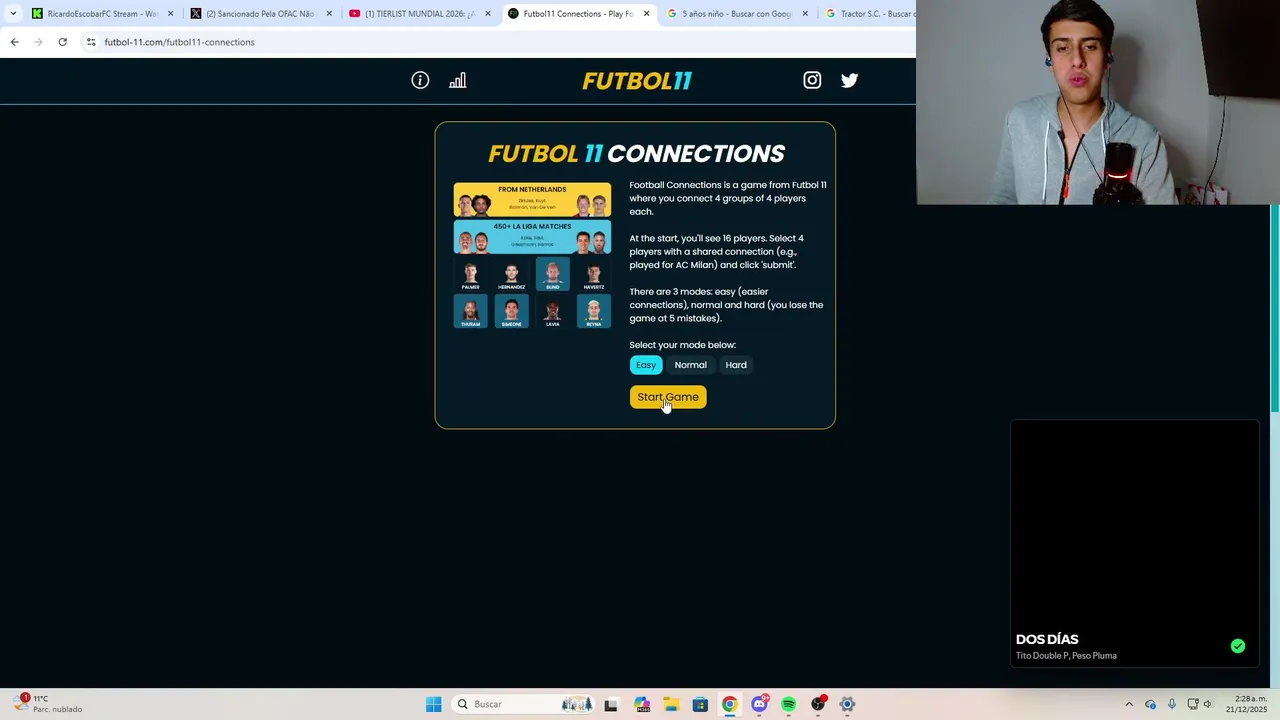
Task: Select Hard mode
Action: click(736, 365)
